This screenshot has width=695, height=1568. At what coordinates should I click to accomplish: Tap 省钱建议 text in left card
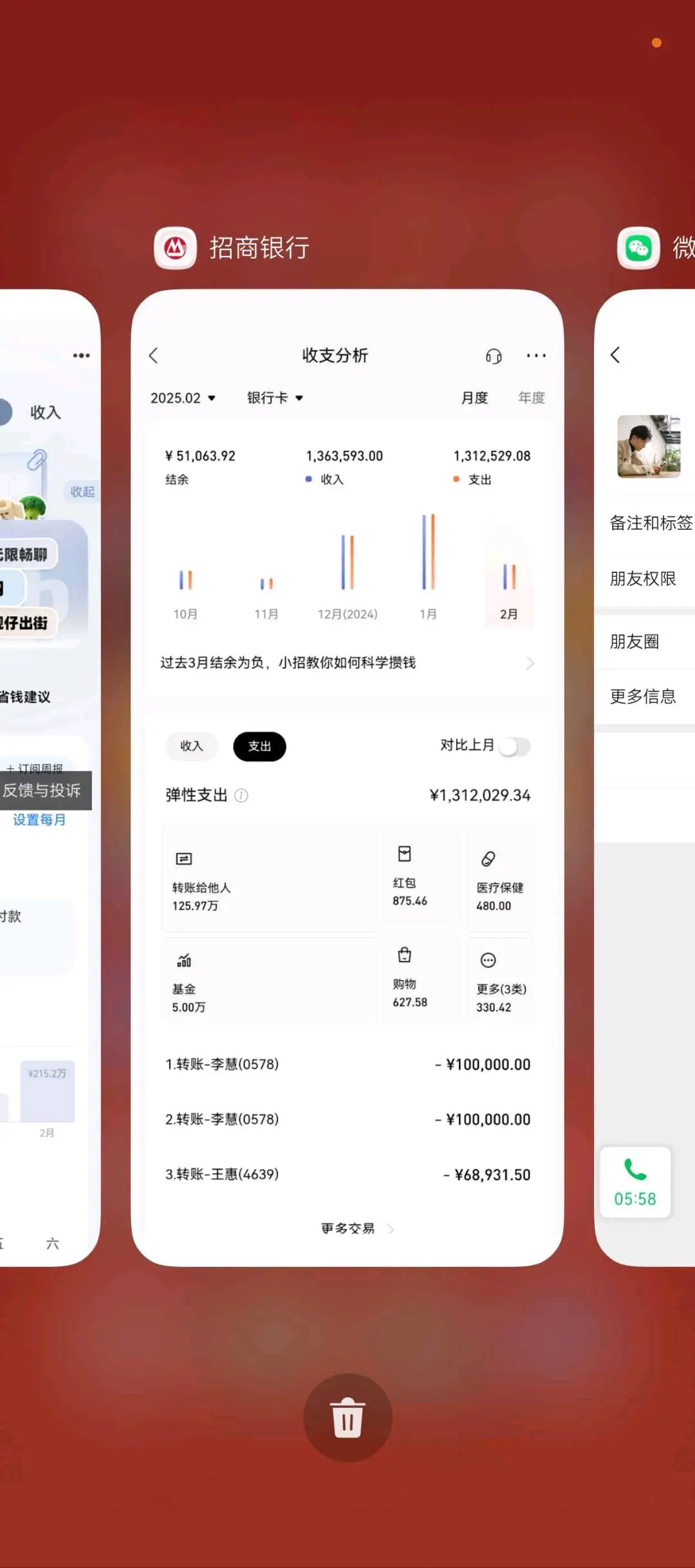tap(25, 697)
